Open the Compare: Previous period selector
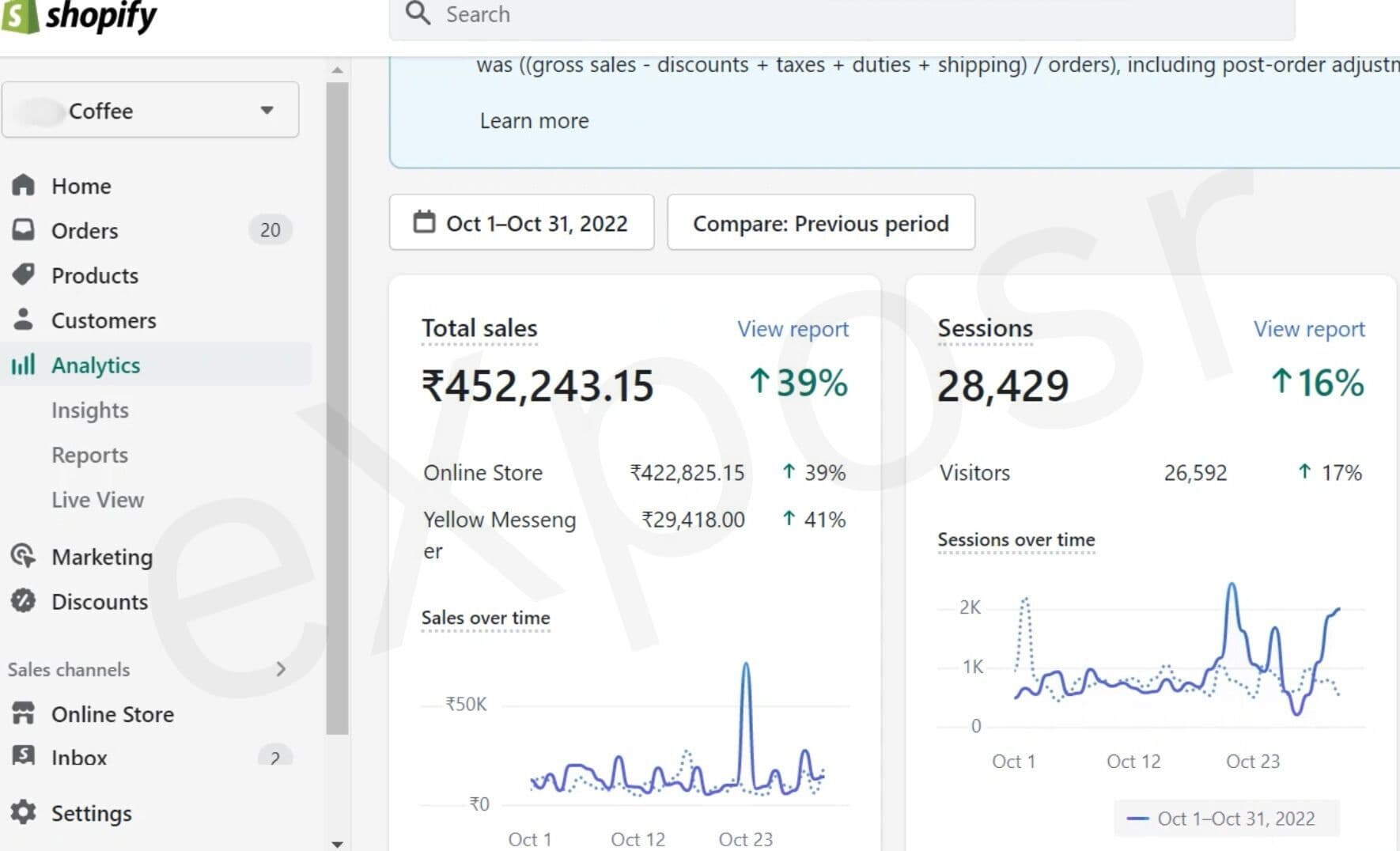This screenshot has width=1400, height=851. 821,223
